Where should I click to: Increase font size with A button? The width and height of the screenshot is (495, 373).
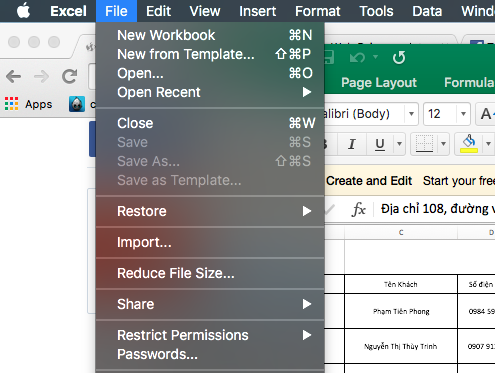(x=486, y=114)
